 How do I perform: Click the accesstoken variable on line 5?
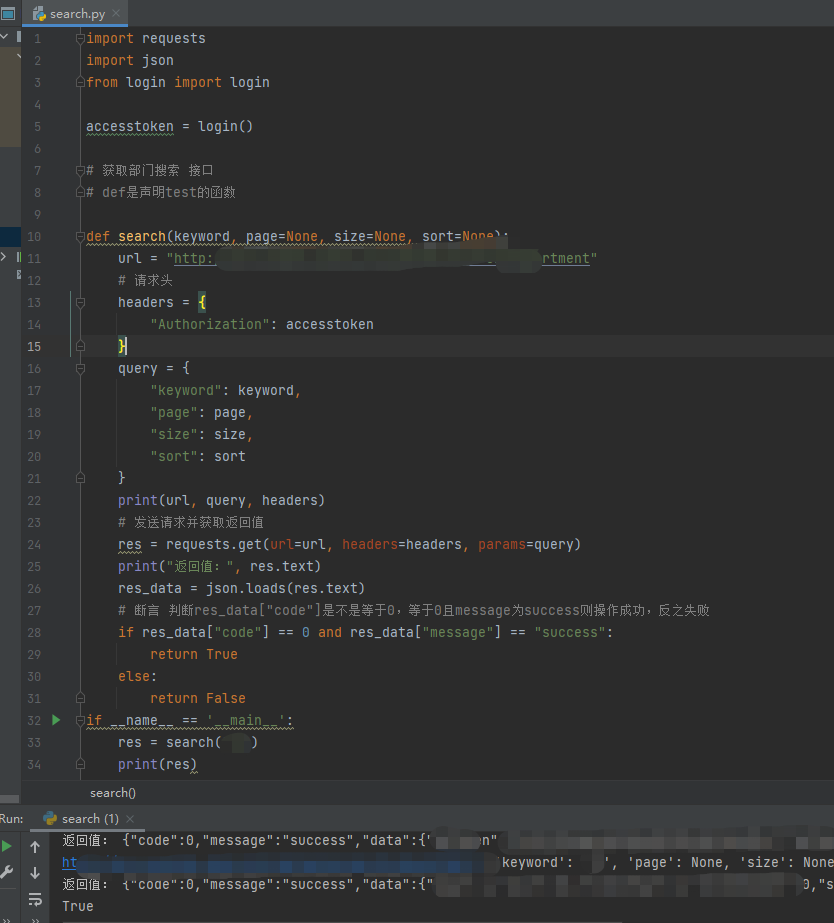tap(129, 127)
